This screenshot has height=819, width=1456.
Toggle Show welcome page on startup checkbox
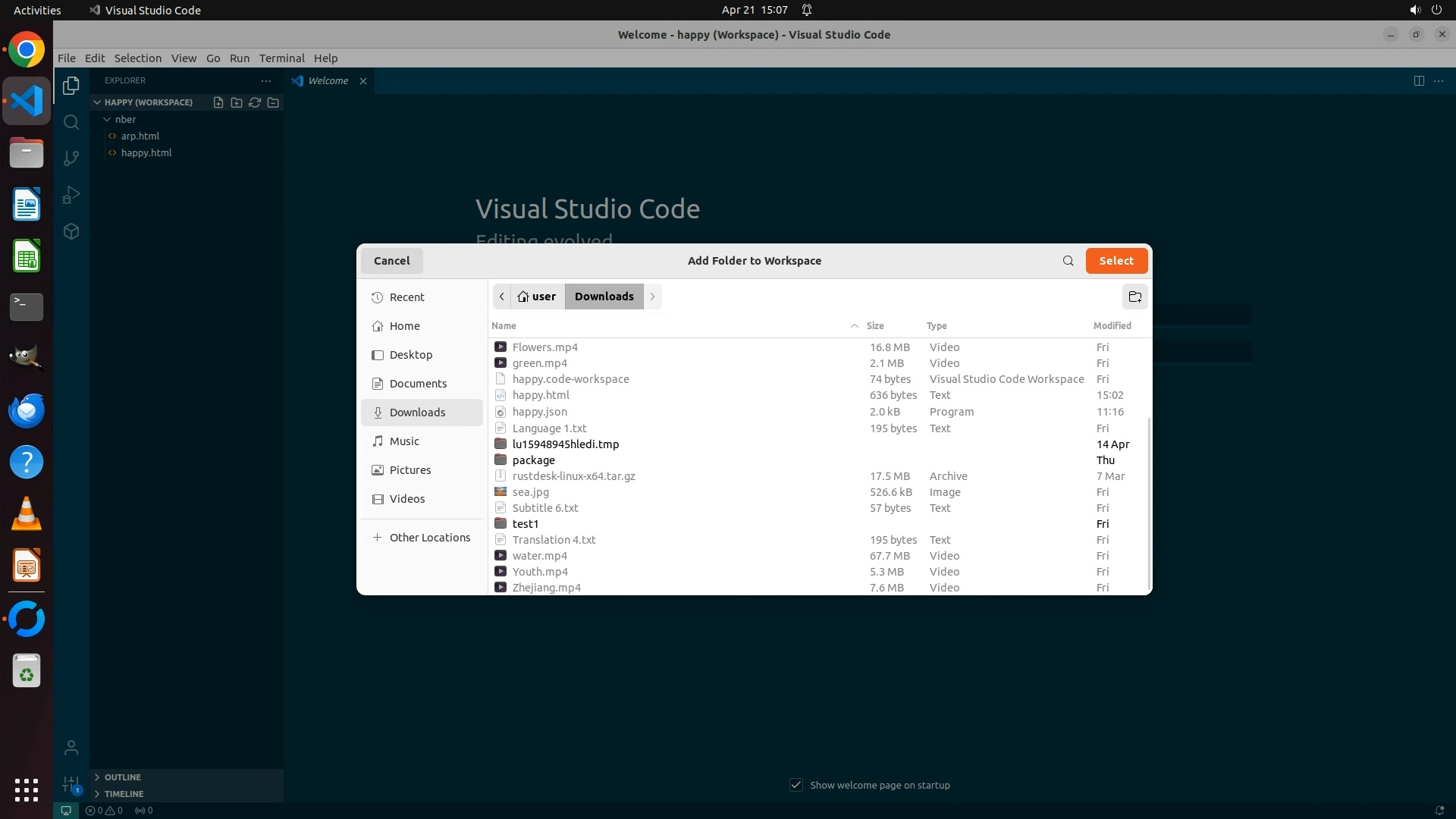coord(795,785)
